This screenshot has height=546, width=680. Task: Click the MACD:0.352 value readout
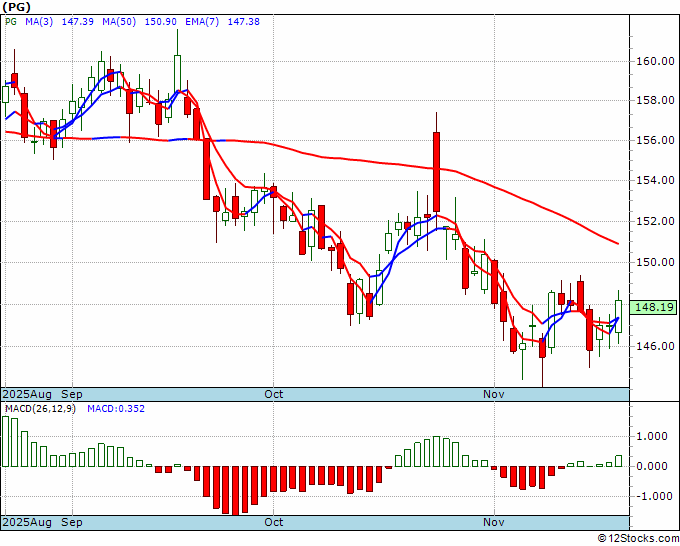pyautogui.click(x=116, y=409)
